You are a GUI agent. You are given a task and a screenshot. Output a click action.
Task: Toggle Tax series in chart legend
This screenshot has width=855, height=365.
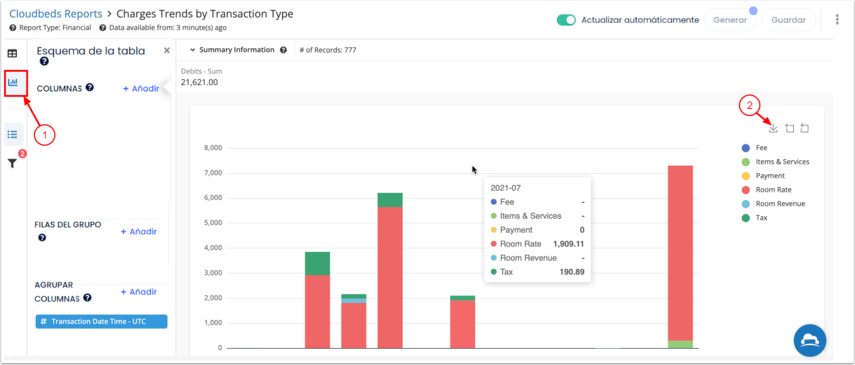[755, 217]
